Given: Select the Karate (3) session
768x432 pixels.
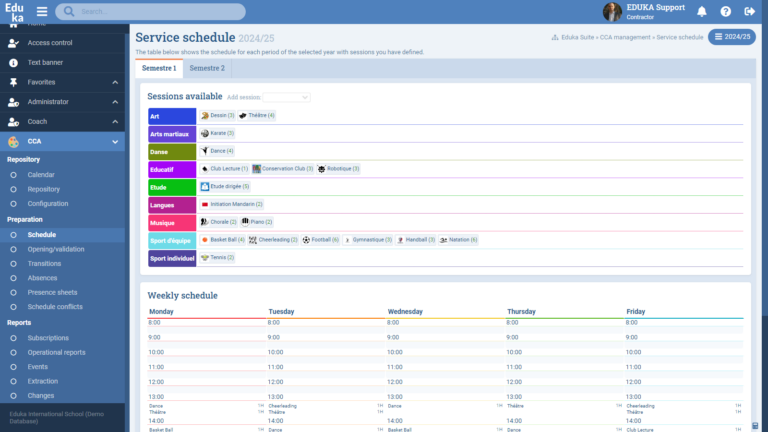Looking at the screenshot, I should pos(217,133).
